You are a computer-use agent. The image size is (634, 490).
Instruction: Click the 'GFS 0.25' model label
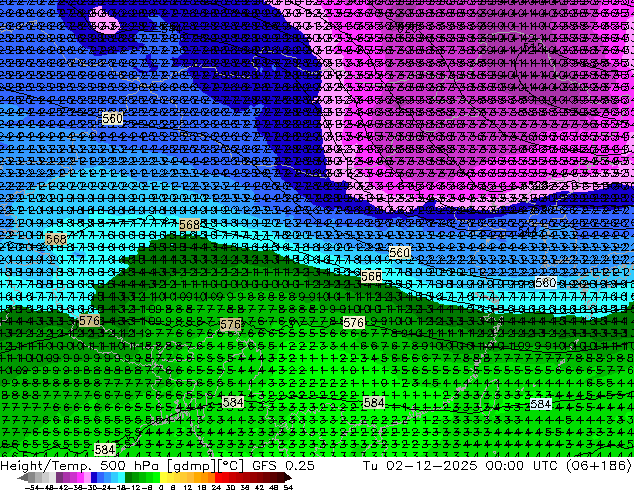pos(283,465)
